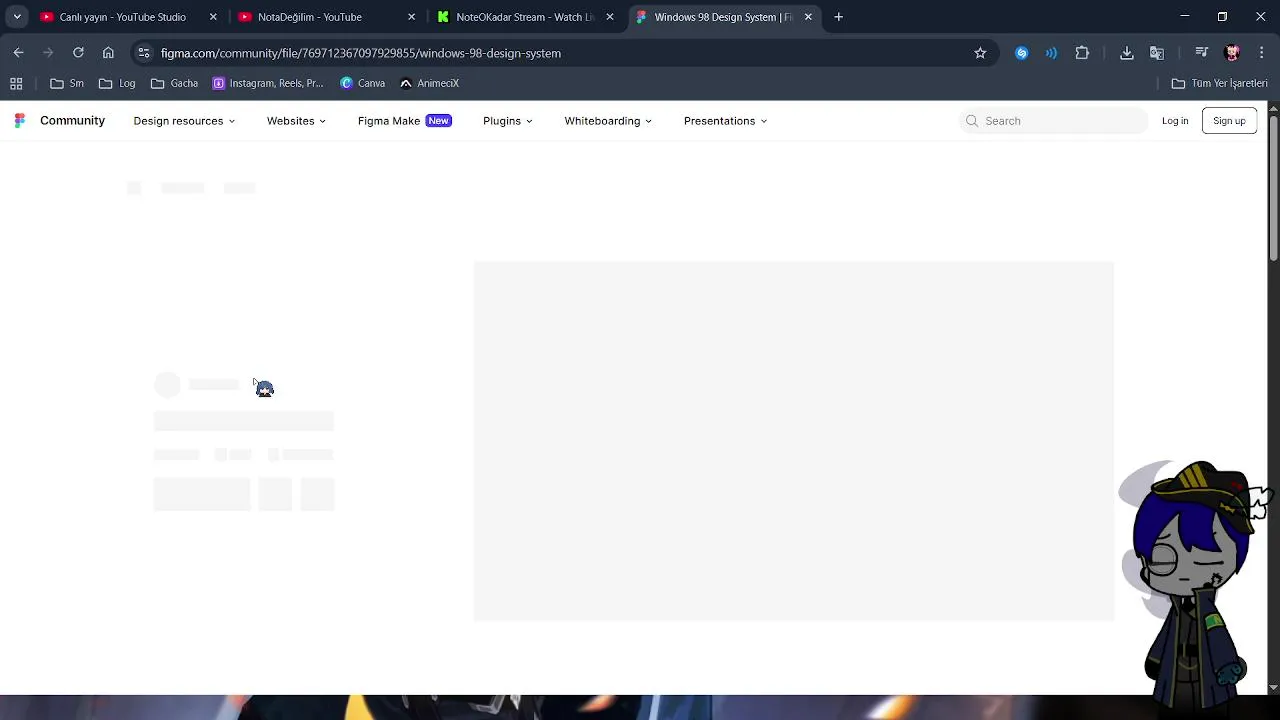View site information for figma.com
This screenshot has width=1280, height=720.
pyautogui.click(x=144, y=53)
